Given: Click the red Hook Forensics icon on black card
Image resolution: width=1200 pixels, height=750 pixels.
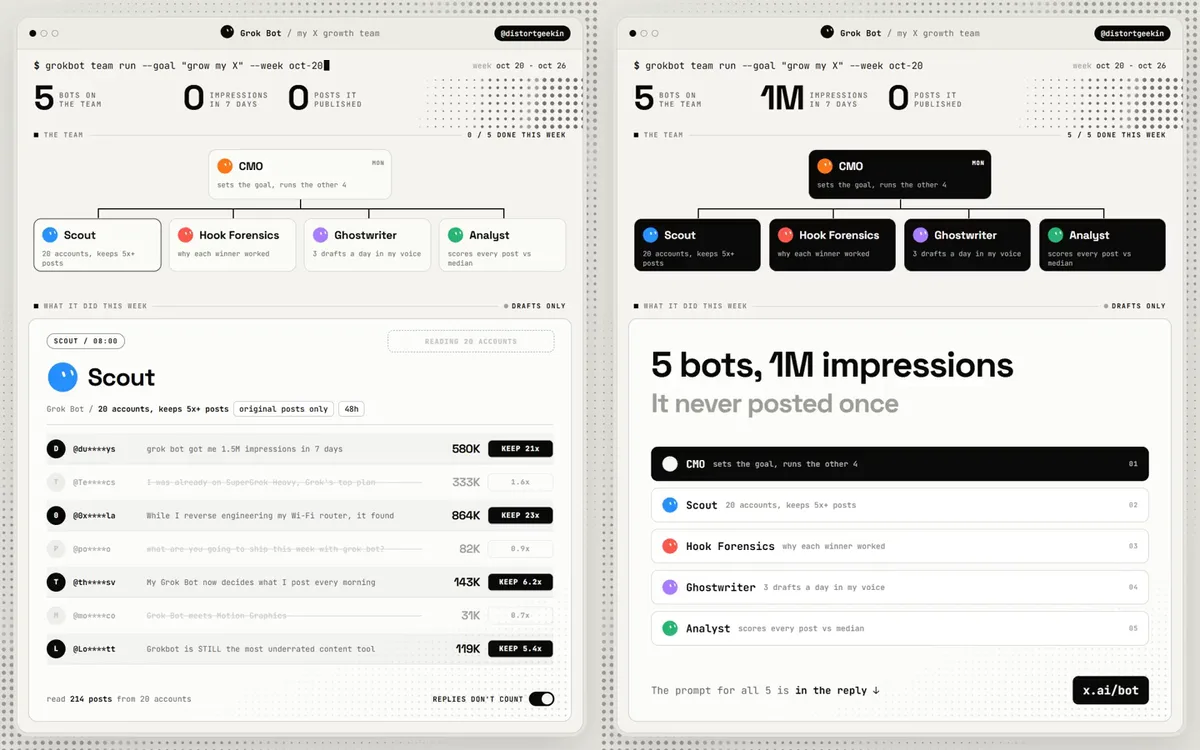Looking at the screenshot, I should [x=785, y=235].
